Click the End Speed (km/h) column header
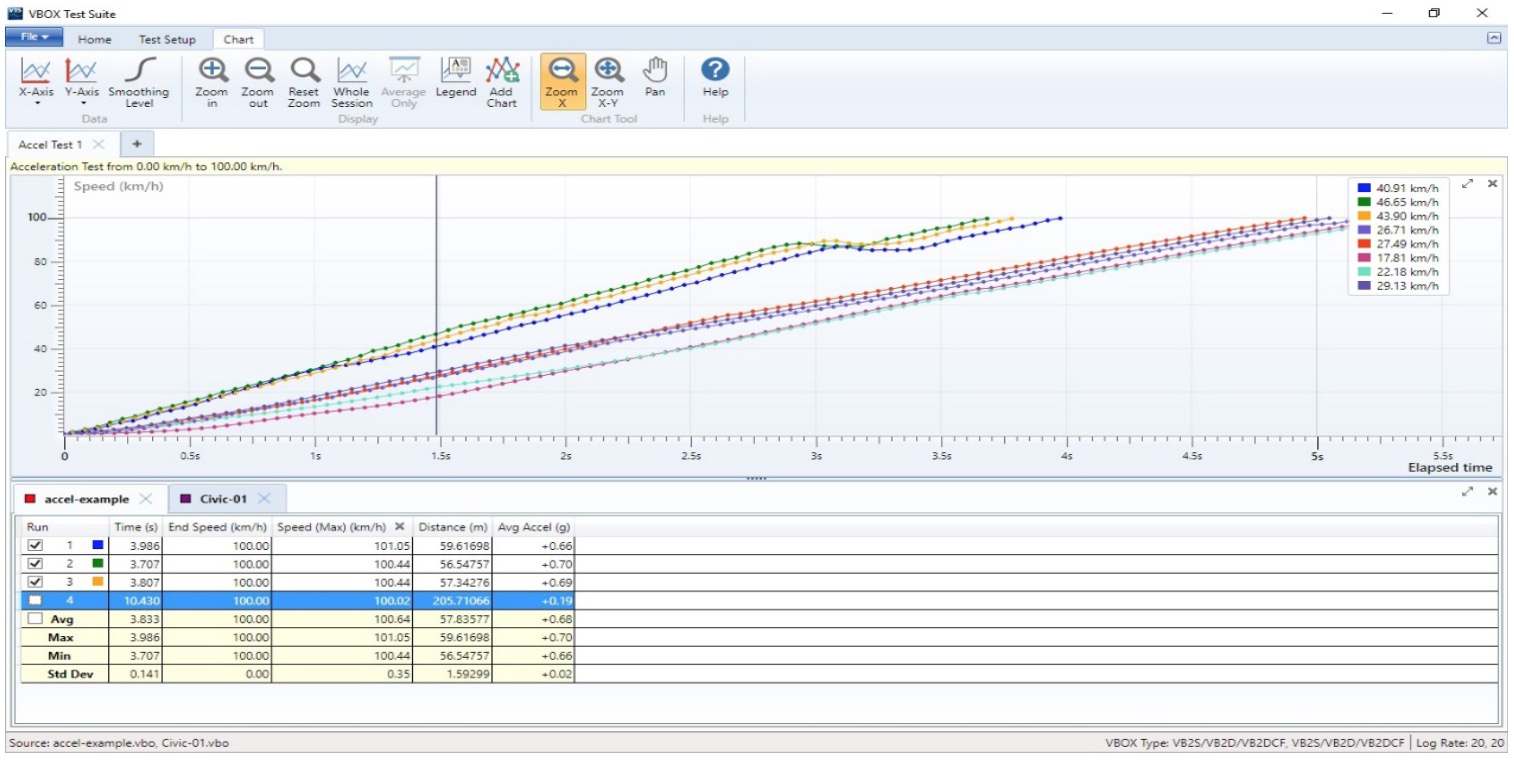 pyautogui.click(x=218, y=527)
